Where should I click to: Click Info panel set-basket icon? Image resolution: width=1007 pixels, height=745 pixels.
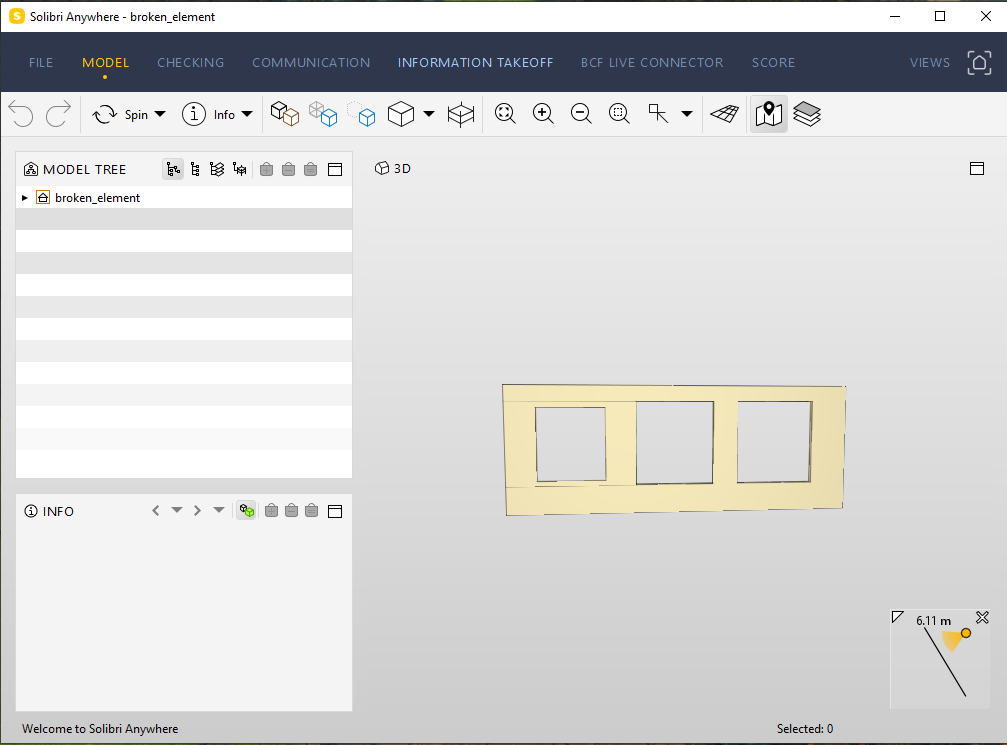(x=311, y=511)
